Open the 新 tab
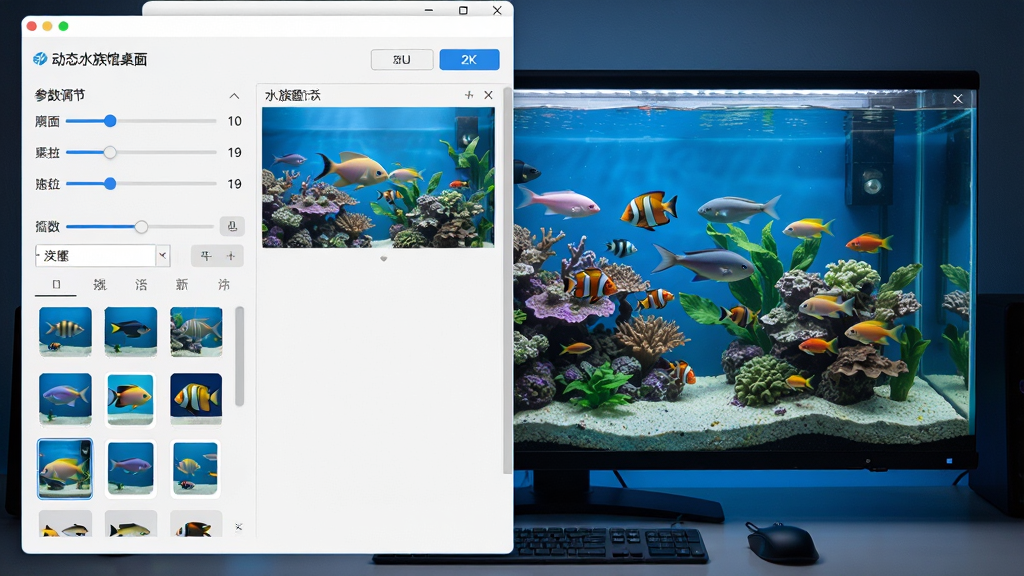Image resolution: width=1024 pixels, height=576 pixels. click(182, 285)
